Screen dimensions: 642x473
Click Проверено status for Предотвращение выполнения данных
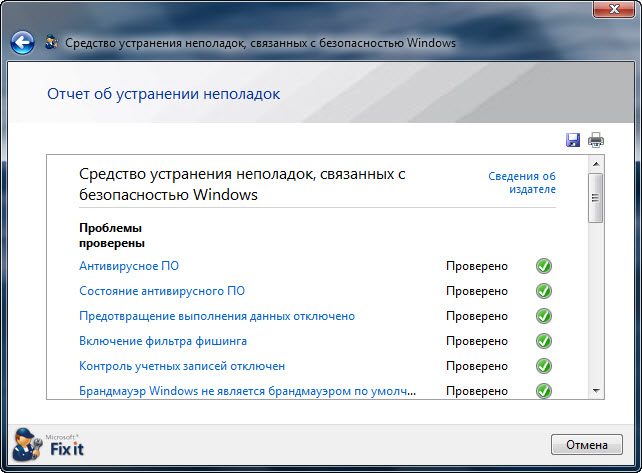tap(477, 316)
